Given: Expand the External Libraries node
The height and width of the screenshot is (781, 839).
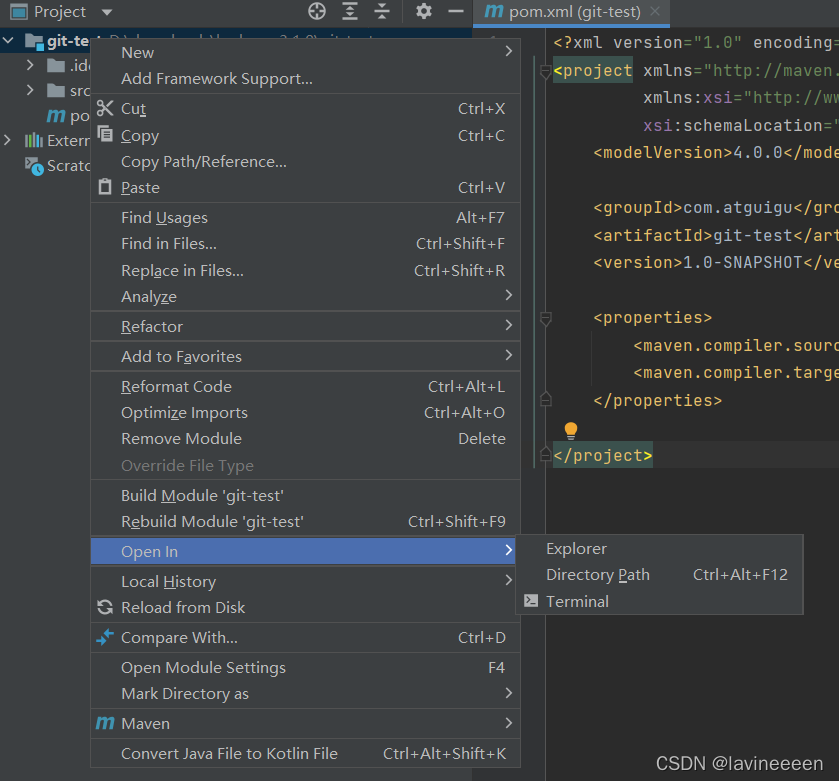Looking at the screenshot, I should pyautogui.click(x=7, y=140).
